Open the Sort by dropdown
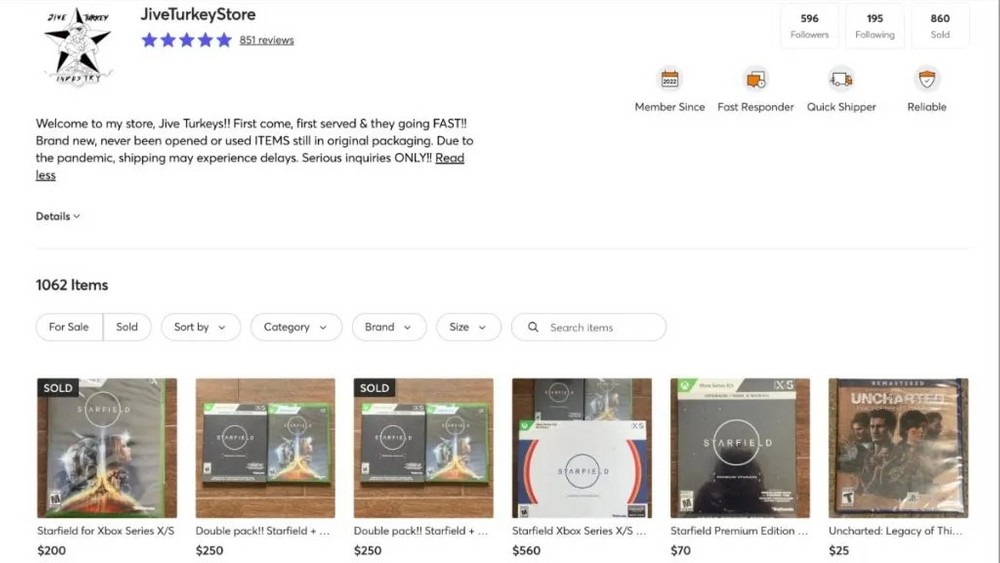Image resolution: width=1000 pixels, height=563 pixels. click(x=201, y=327)
